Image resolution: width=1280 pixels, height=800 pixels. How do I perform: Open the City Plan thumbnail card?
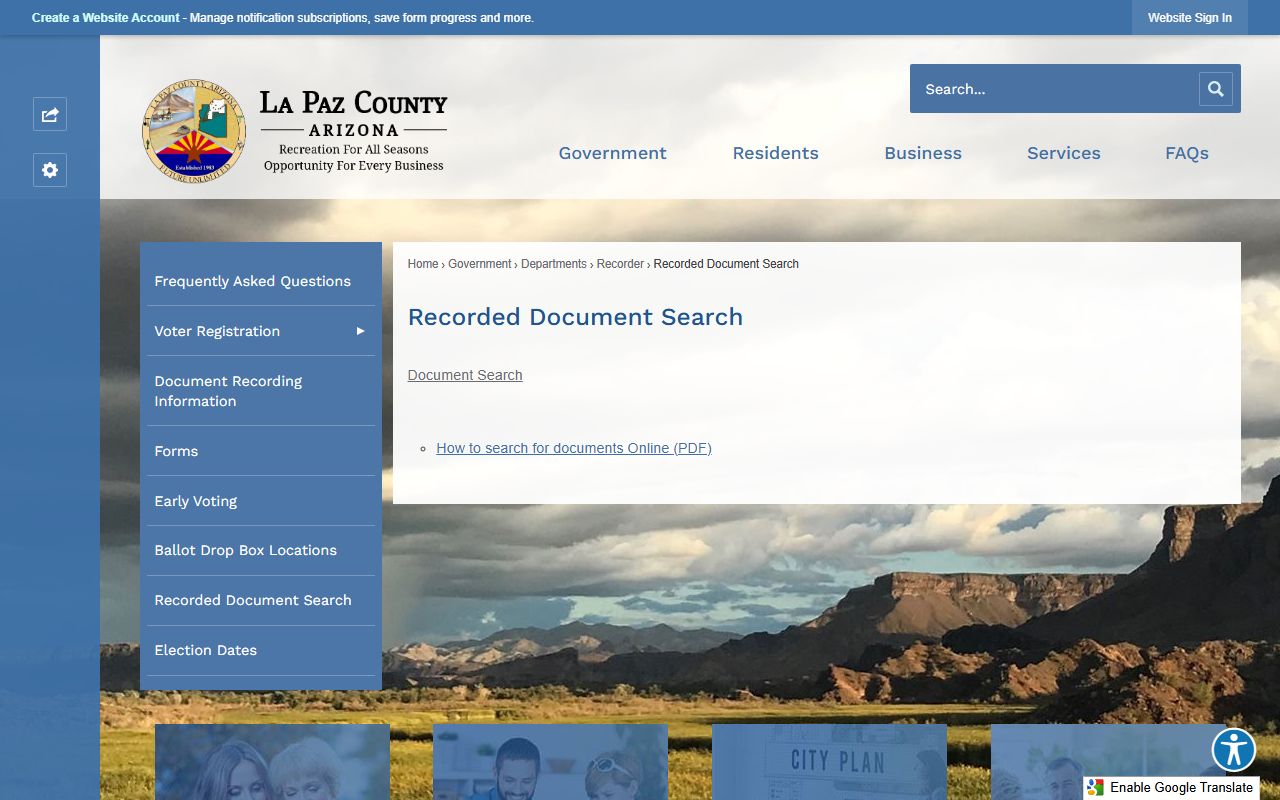pyautogui.click(x=829, y=762)
